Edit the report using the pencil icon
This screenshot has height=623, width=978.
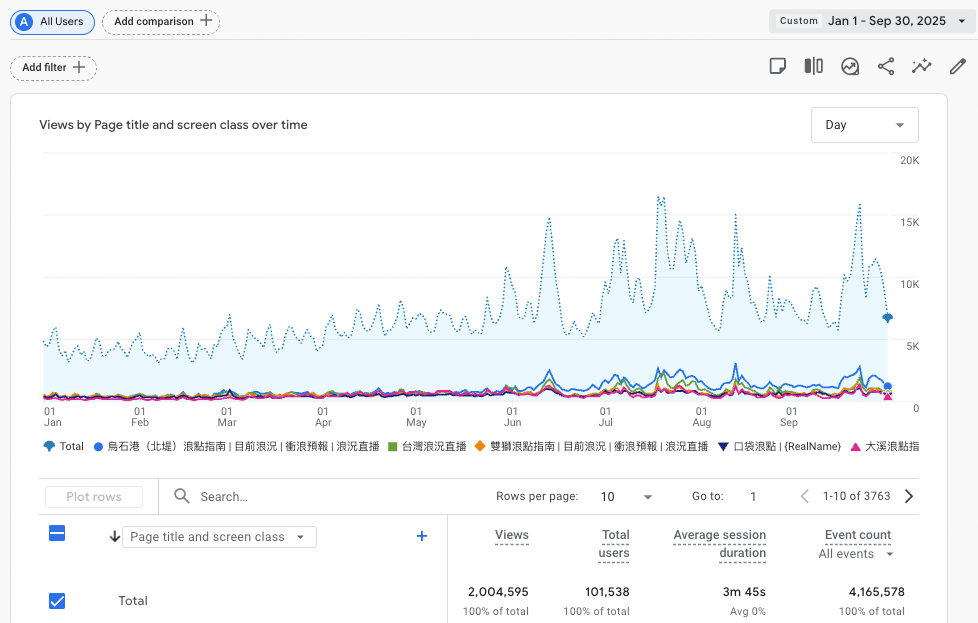[957, 66]
